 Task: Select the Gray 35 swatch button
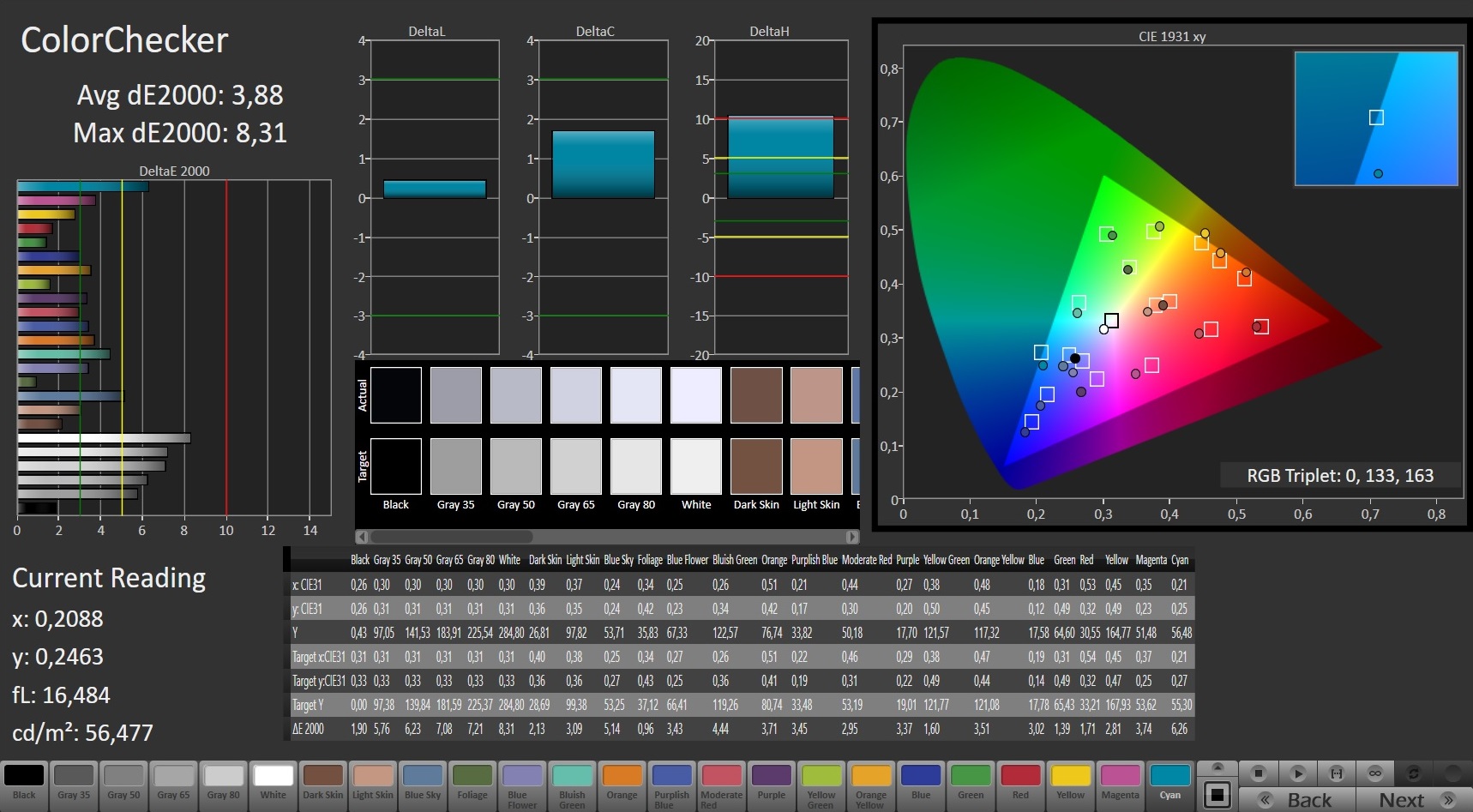coord(74,785)
